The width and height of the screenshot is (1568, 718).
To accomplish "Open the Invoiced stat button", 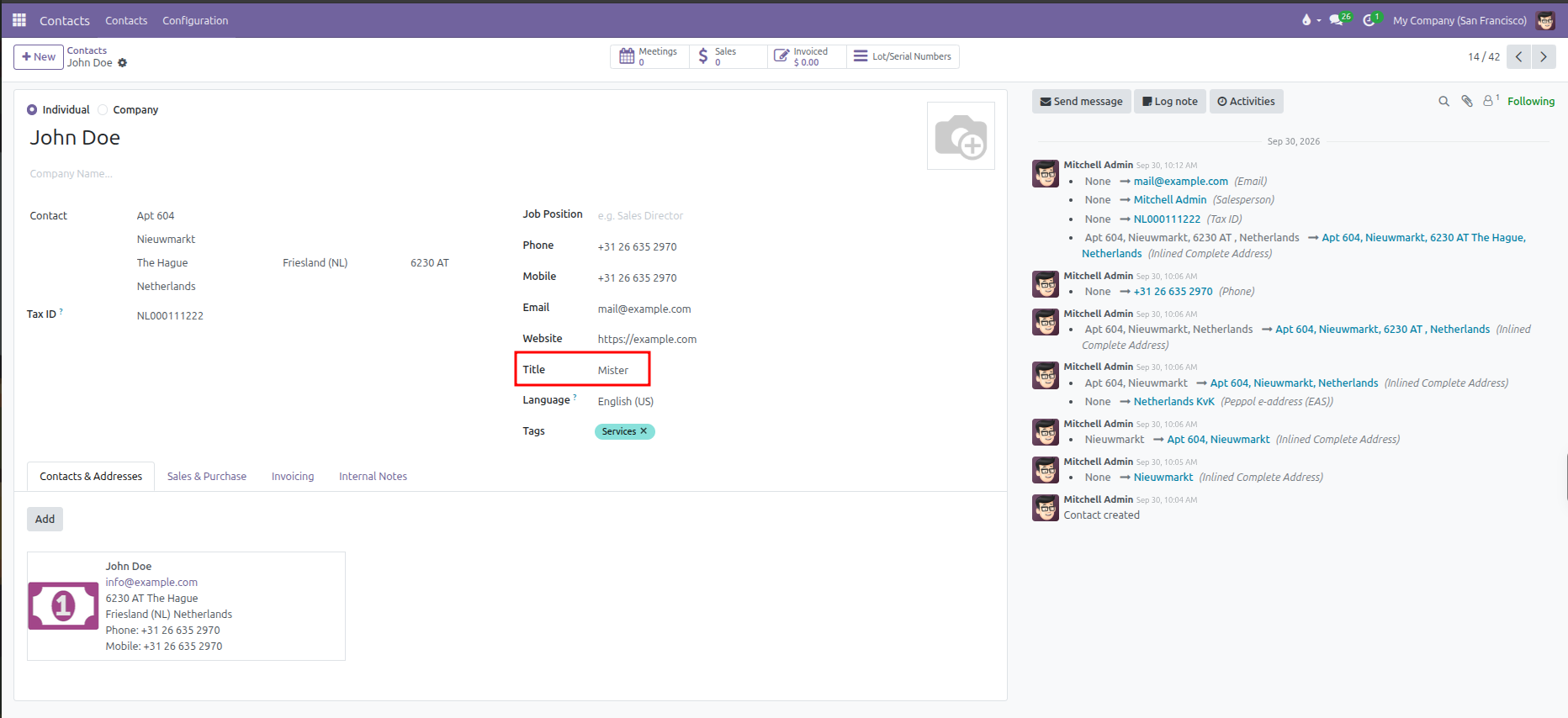I will [807, 56].
